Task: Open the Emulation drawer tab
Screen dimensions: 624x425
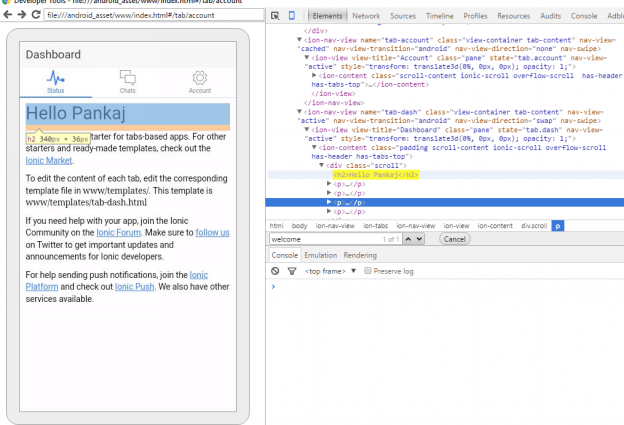Action: (320, 255)
